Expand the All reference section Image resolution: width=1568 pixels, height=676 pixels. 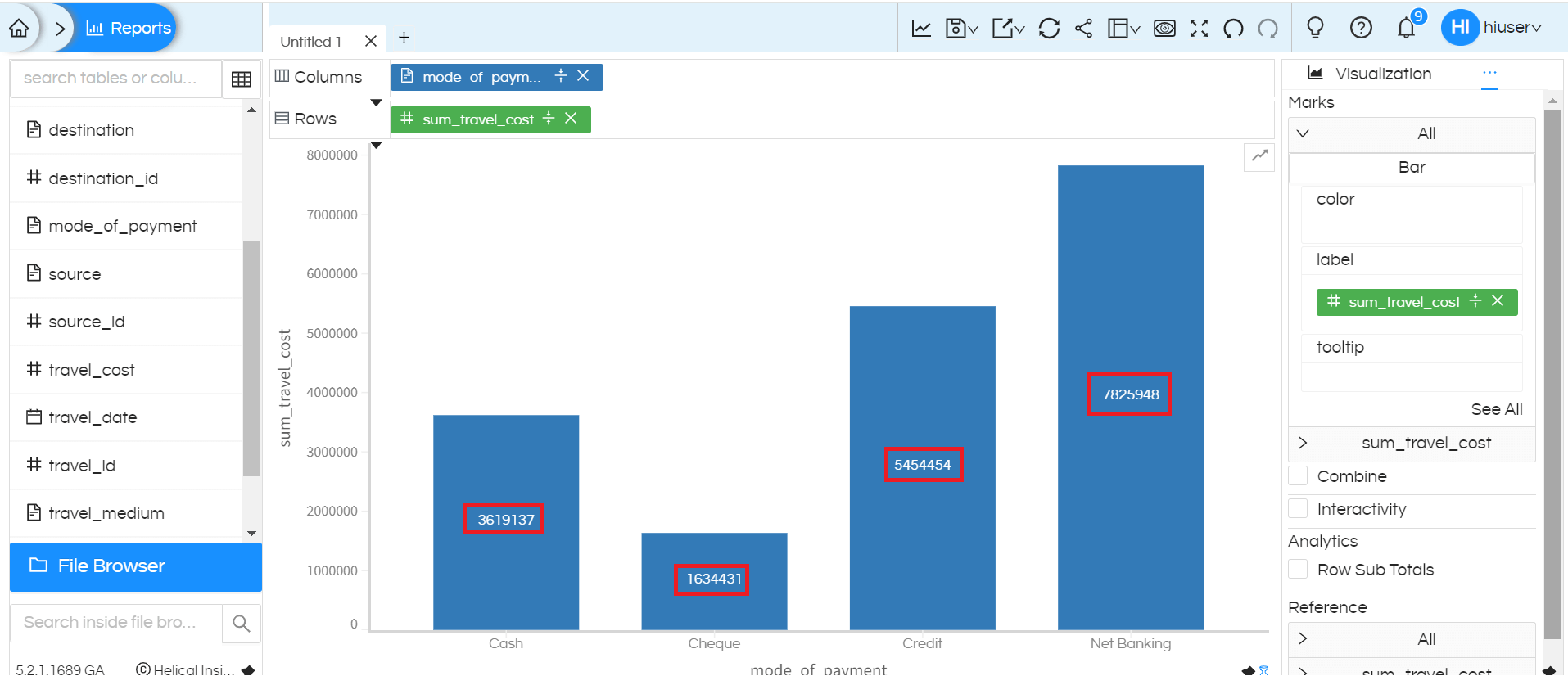coord(1412,640)
